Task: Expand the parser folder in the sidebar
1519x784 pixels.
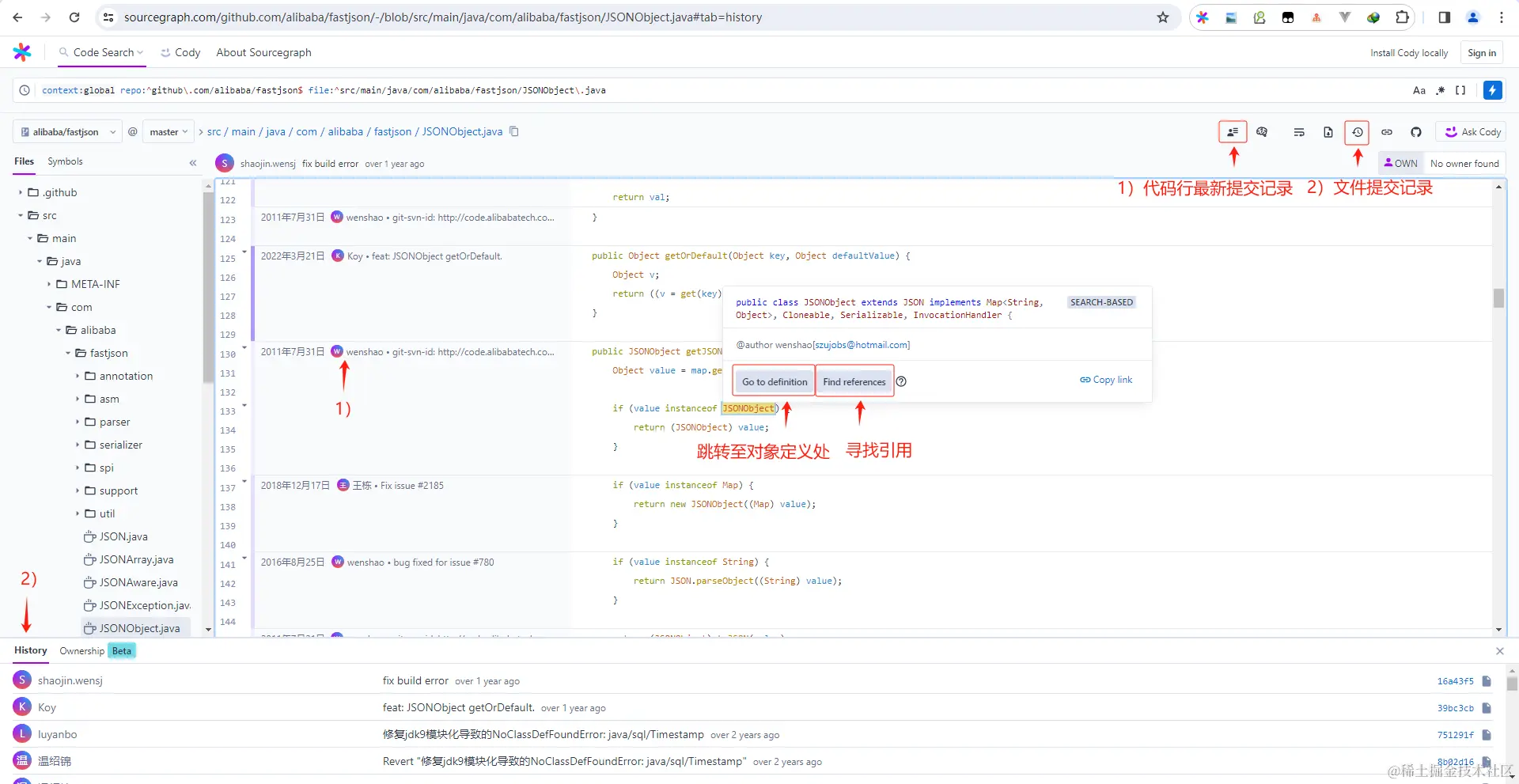Action: click(112, 422)
